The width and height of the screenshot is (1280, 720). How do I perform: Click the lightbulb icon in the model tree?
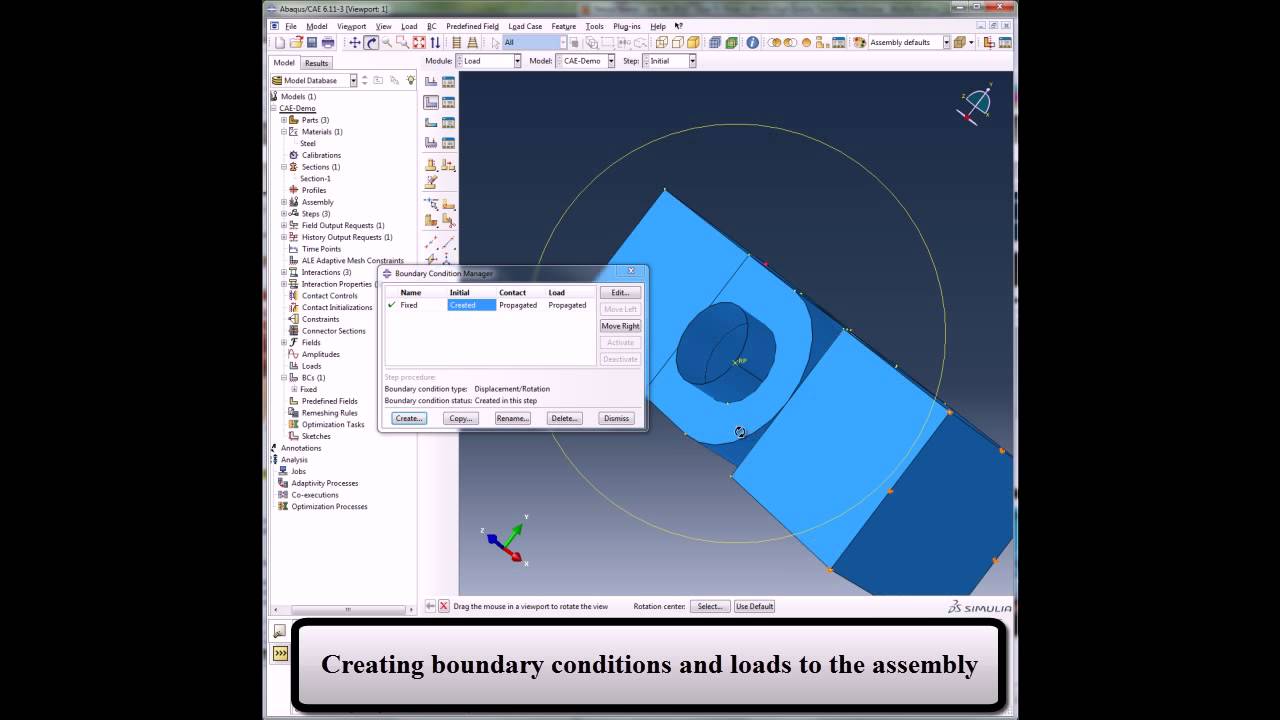(x=410, y=80)
